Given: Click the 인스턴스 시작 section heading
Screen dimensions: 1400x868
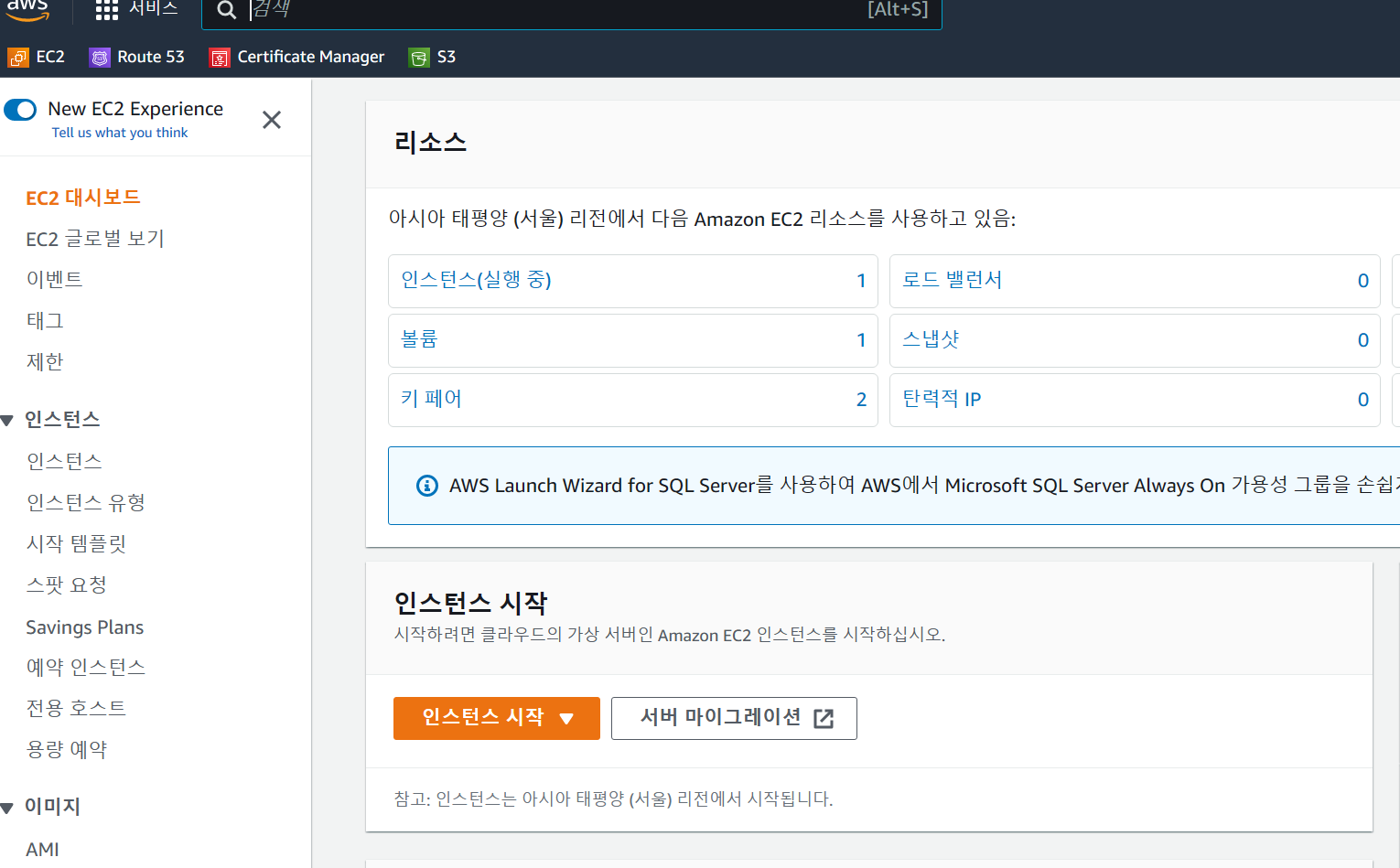Looking at the screenshot, I should [470, 603].
